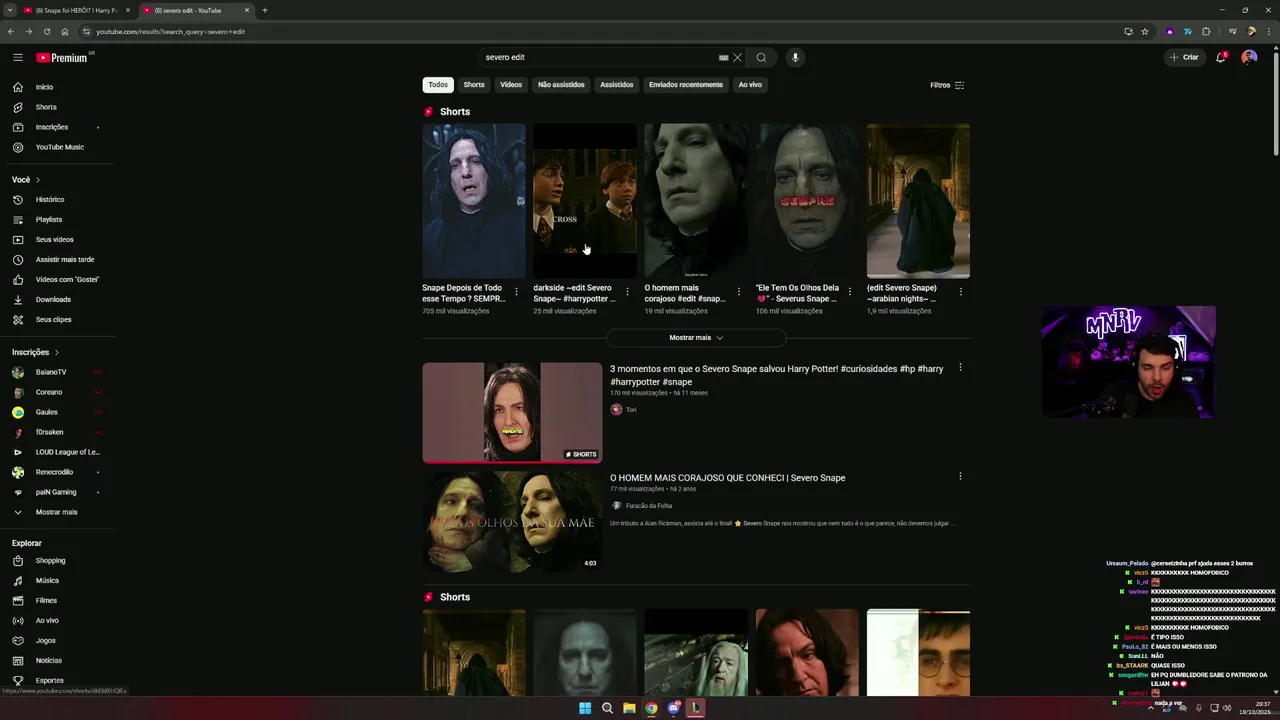Click the search magnifier button
The width and height of the screenshot is (1280, 720).
[x=761, y=57]
